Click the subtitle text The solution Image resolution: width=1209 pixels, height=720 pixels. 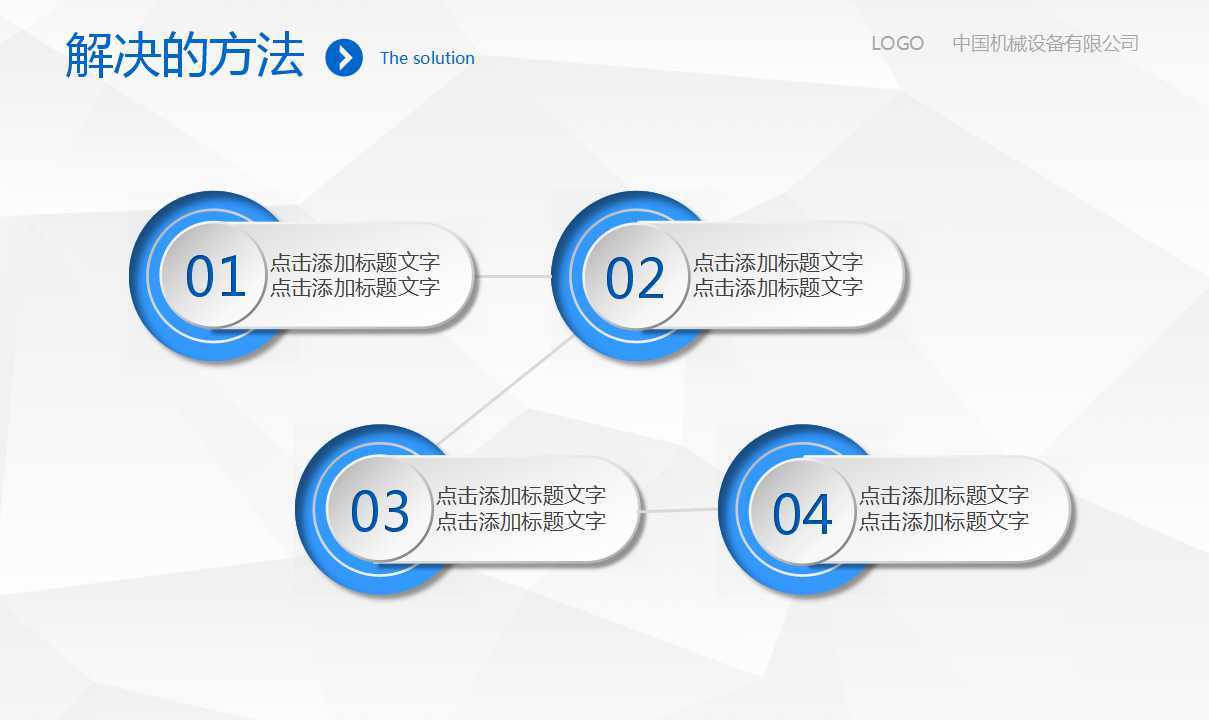tap(426, 58)
